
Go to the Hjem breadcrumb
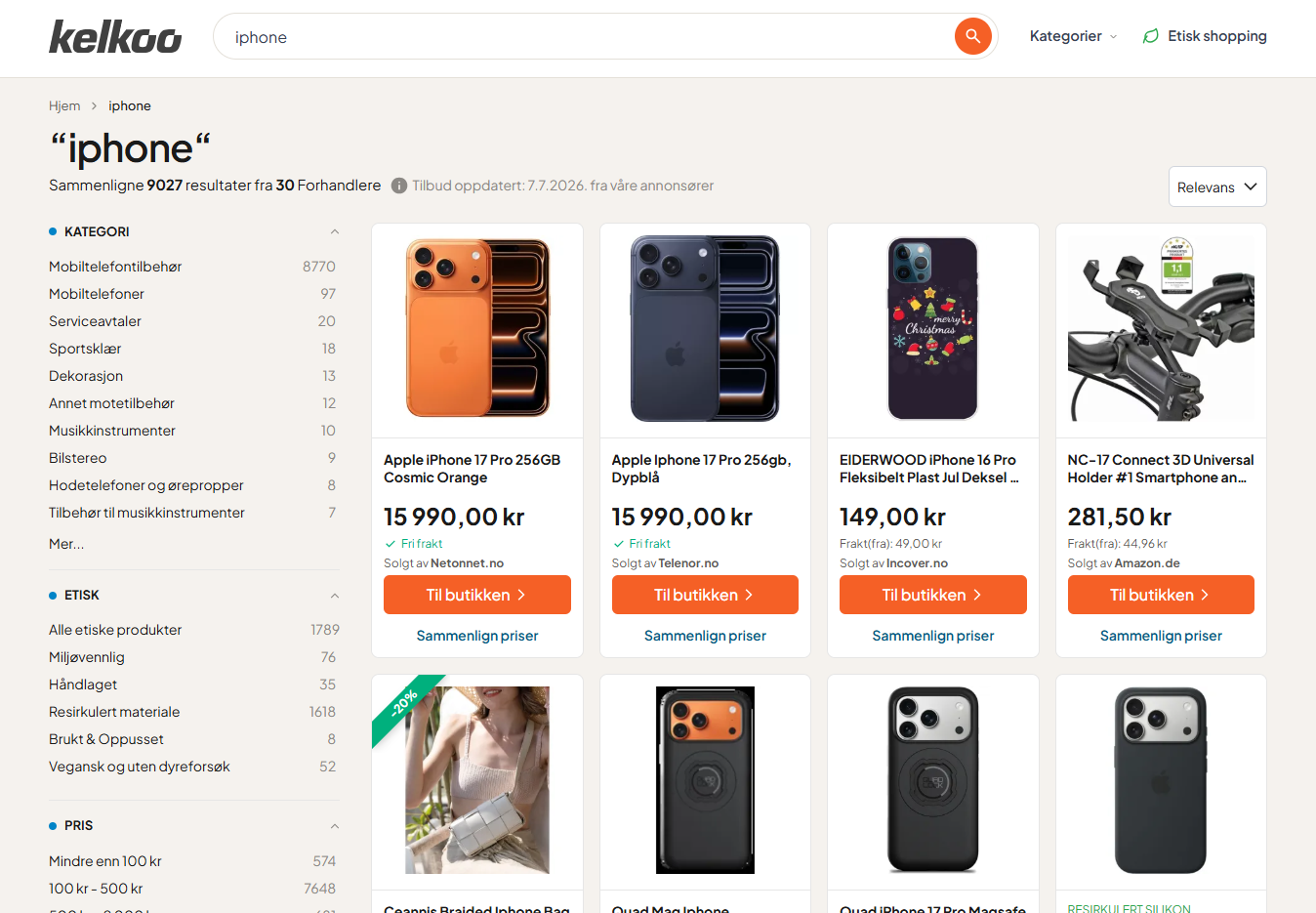point(64,105)
